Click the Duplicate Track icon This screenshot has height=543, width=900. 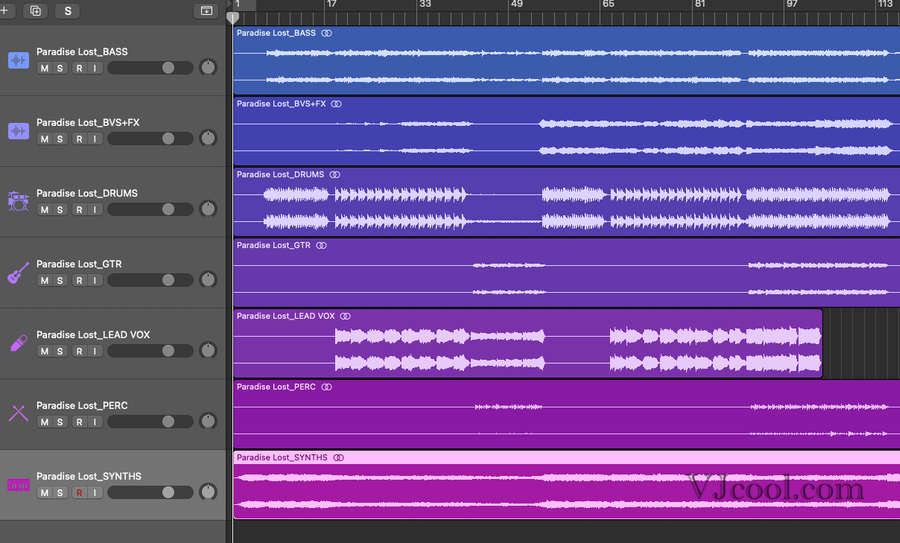[x=35, y=11]
